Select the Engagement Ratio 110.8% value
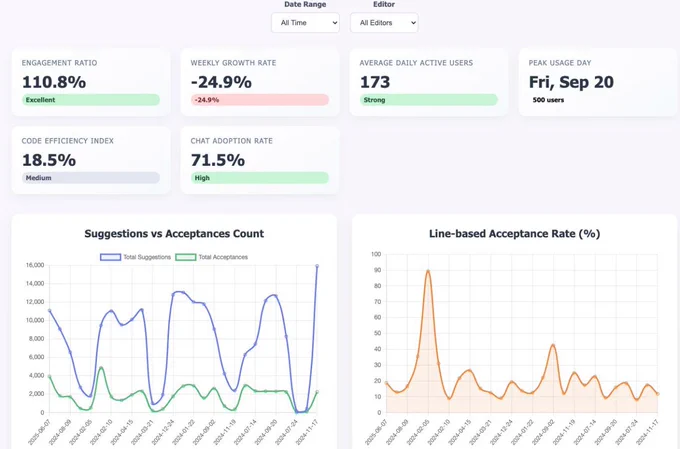 tap(54, 82)
